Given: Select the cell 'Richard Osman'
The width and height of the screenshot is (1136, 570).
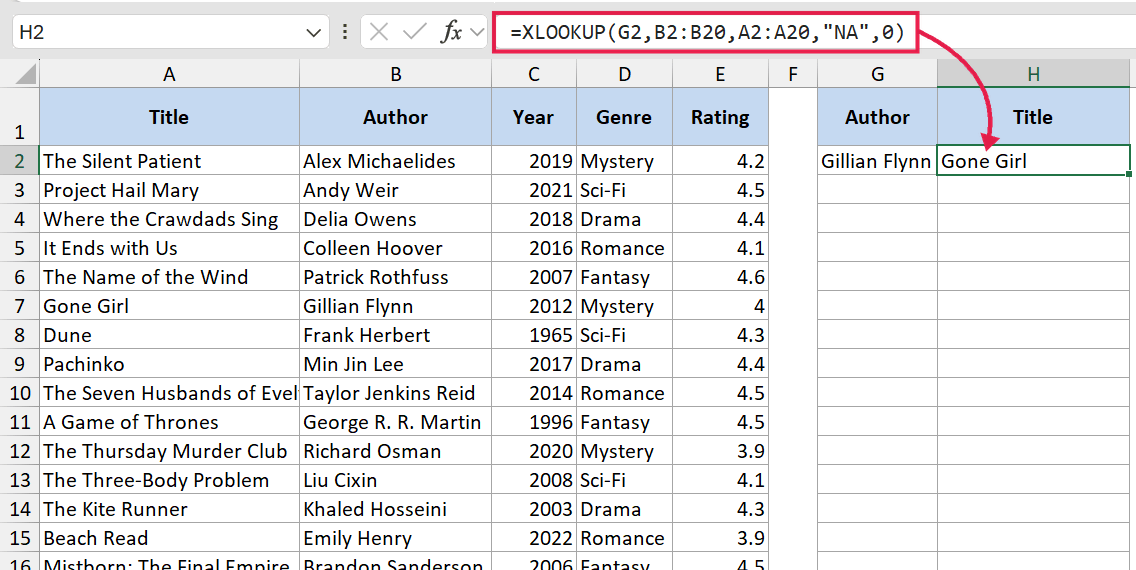Looking at the screenshot, I should pyautogui.click(x=396, y=450).
